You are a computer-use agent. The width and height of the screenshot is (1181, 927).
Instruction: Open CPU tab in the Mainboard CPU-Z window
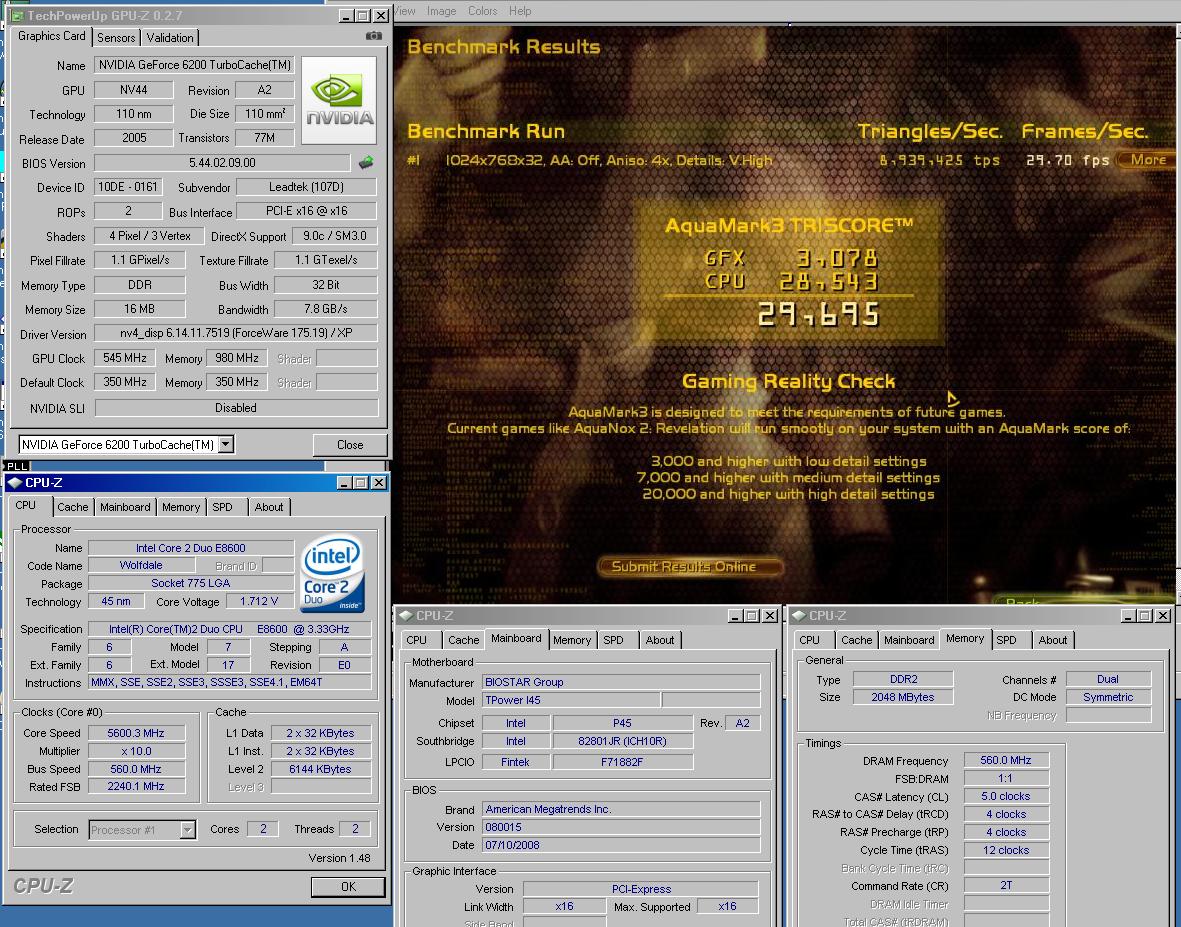point(417,640)
